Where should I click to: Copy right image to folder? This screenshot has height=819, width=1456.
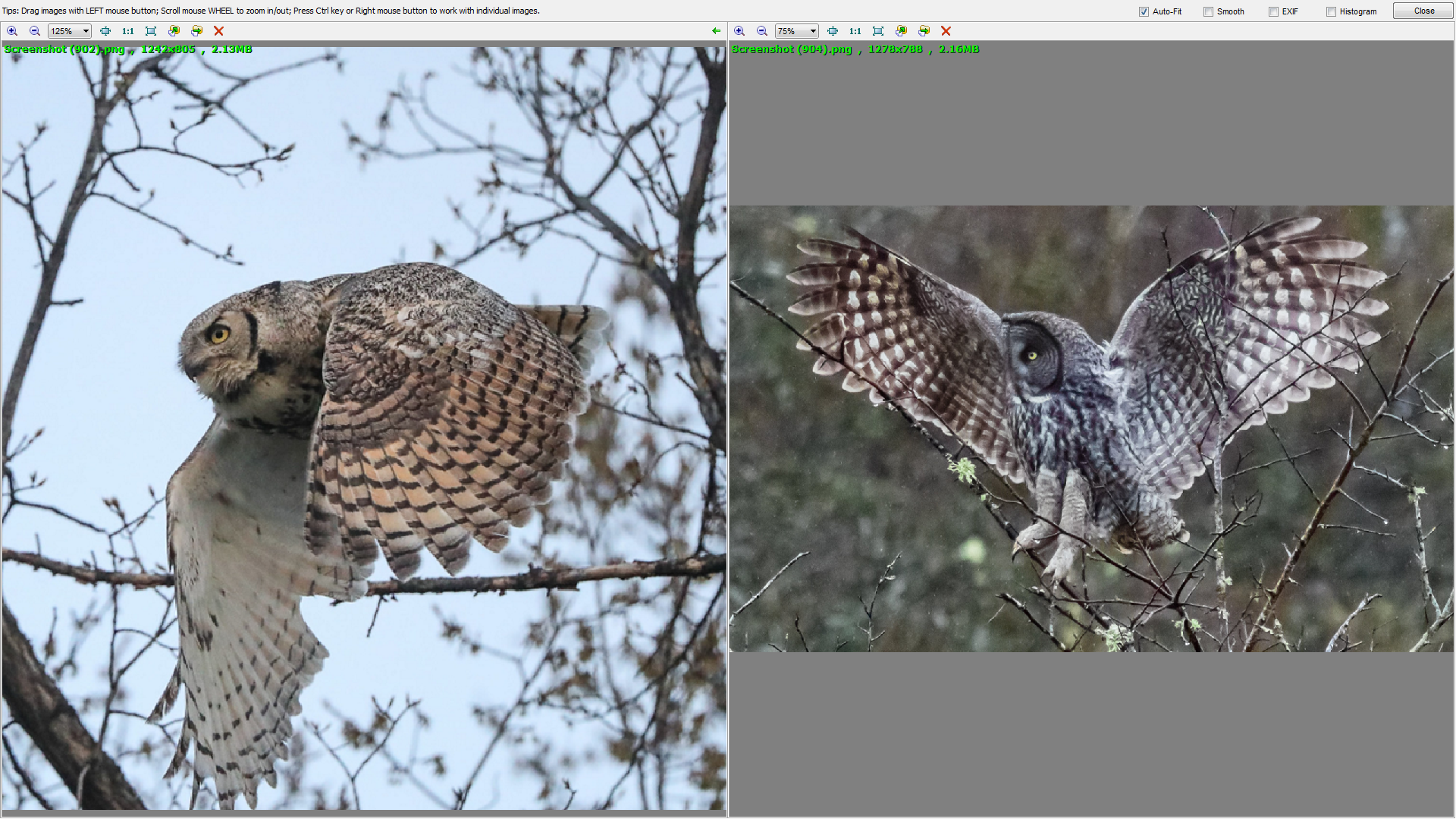[x=901, y=31]
